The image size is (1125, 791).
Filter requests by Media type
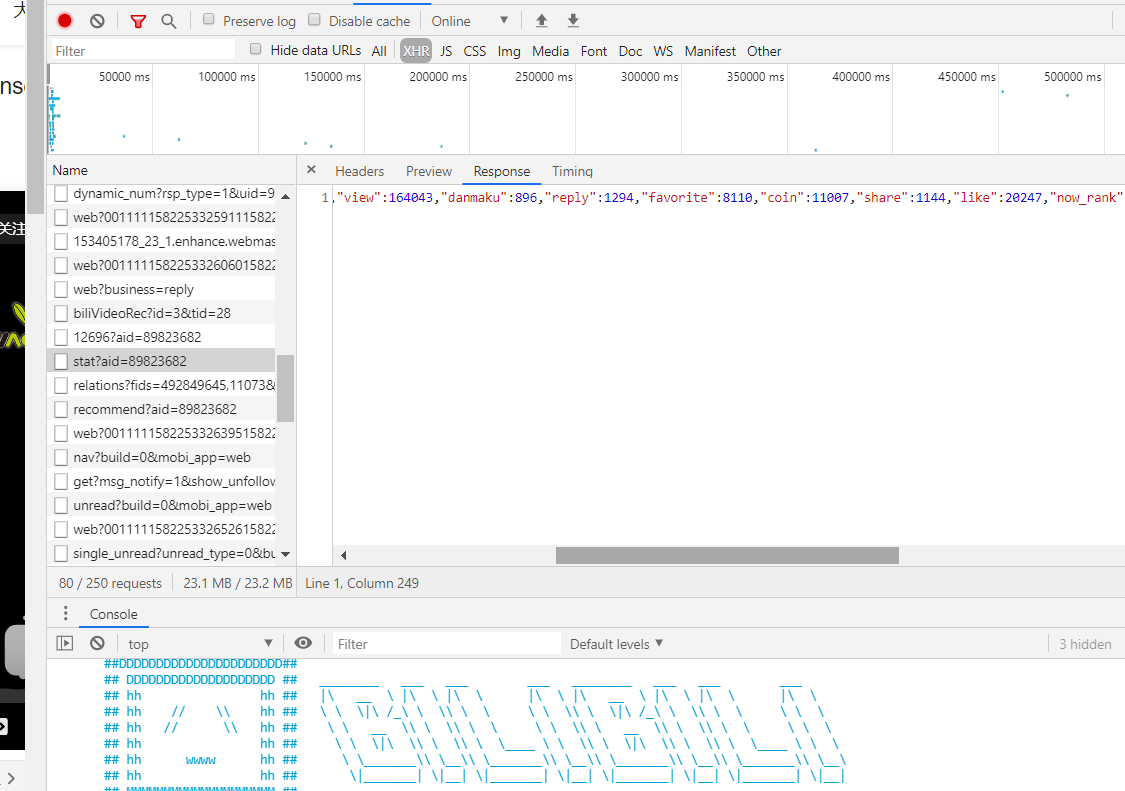[x=550, y=51]
